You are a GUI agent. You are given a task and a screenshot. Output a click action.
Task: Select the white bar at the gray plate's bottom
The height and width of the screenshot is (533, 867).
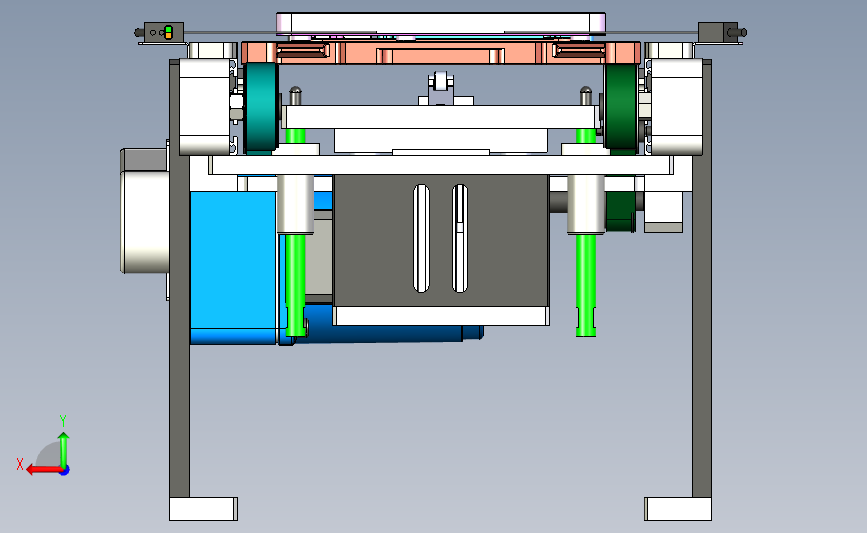pyautogui.click(x=441, y=316)
